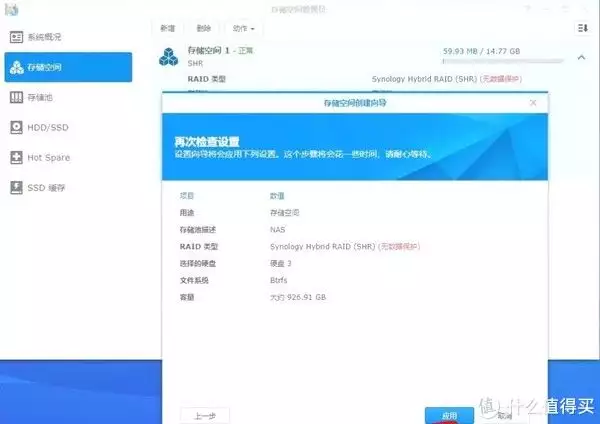Screen dimensions: 600x424
Task: Go to HDD/SSD in the sidebar
Action: [x=48, y=127]
